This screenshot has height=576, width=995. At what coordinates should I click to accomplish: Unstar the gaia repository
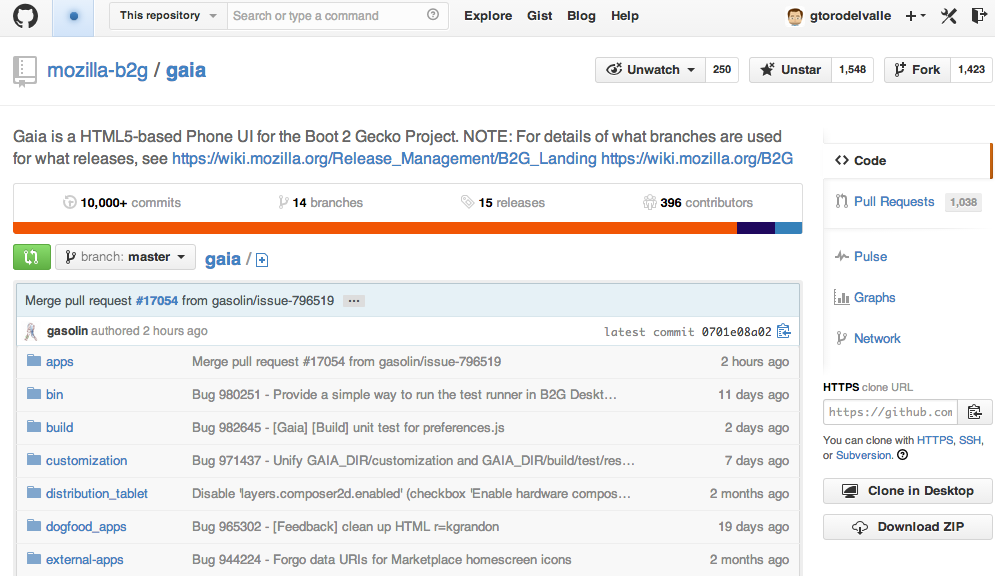click(790, 70)
